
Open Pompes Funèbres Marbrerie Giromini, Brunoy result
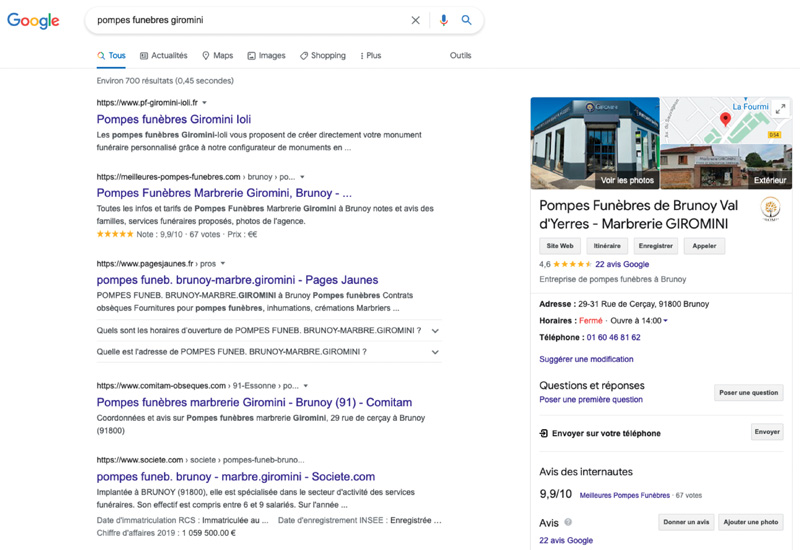pyautogui.click(x=224, y=193)
